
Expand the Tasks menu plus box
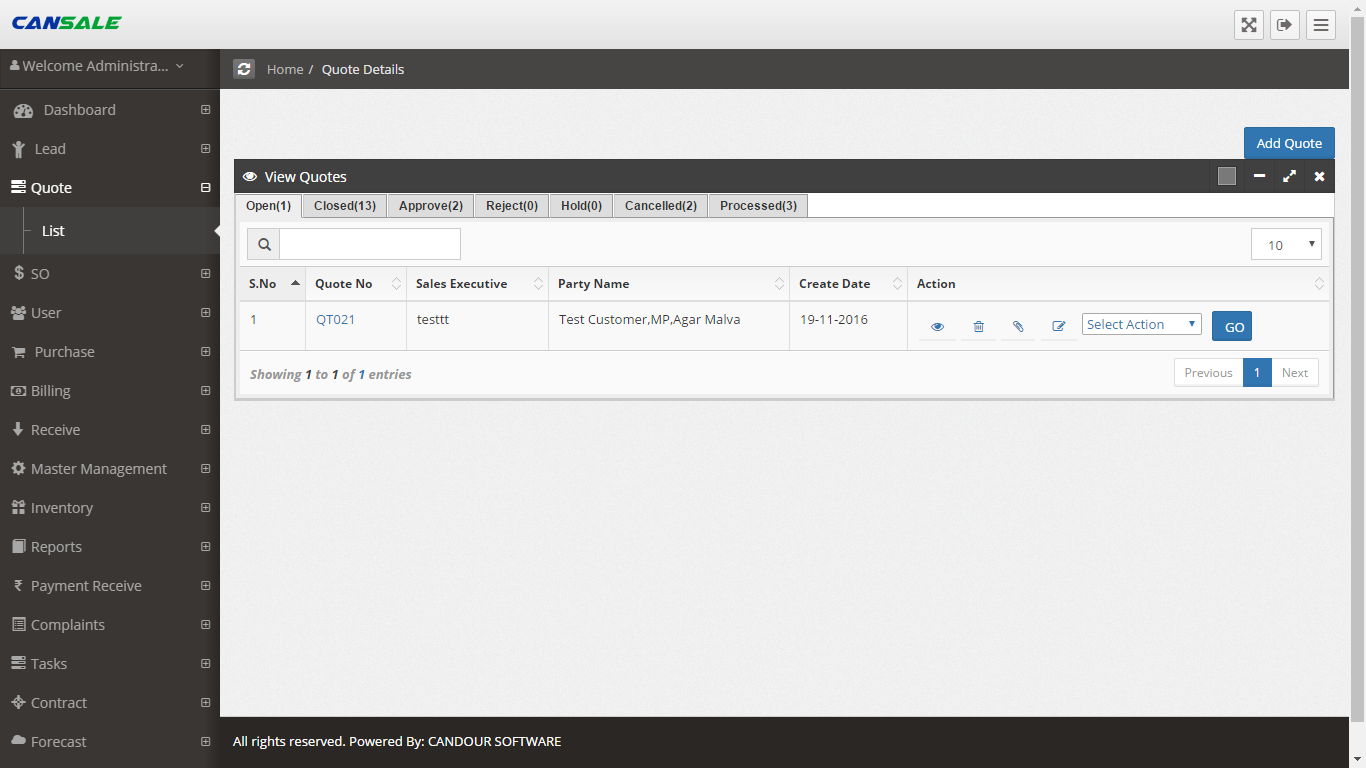point(205,663)
